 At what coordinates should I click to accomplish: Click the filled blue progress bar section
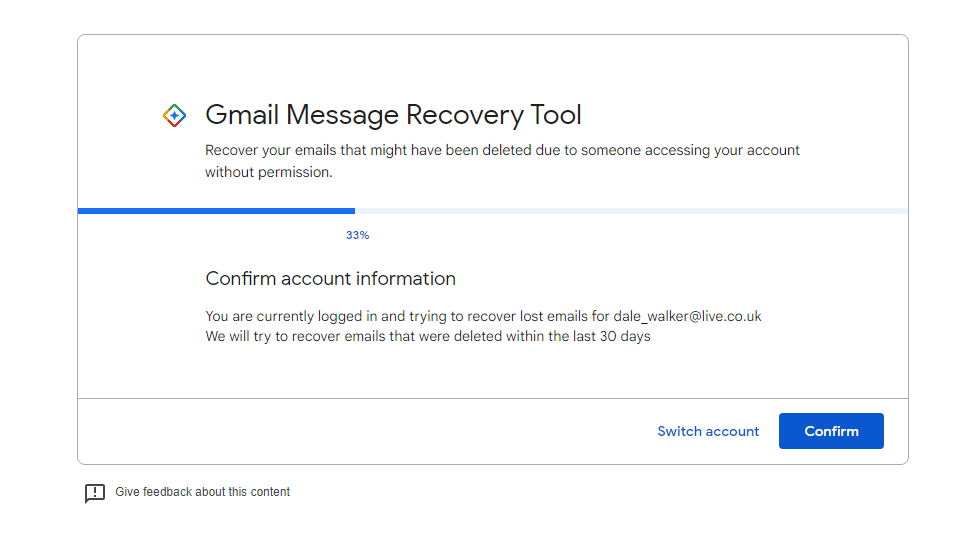(216, 211)
